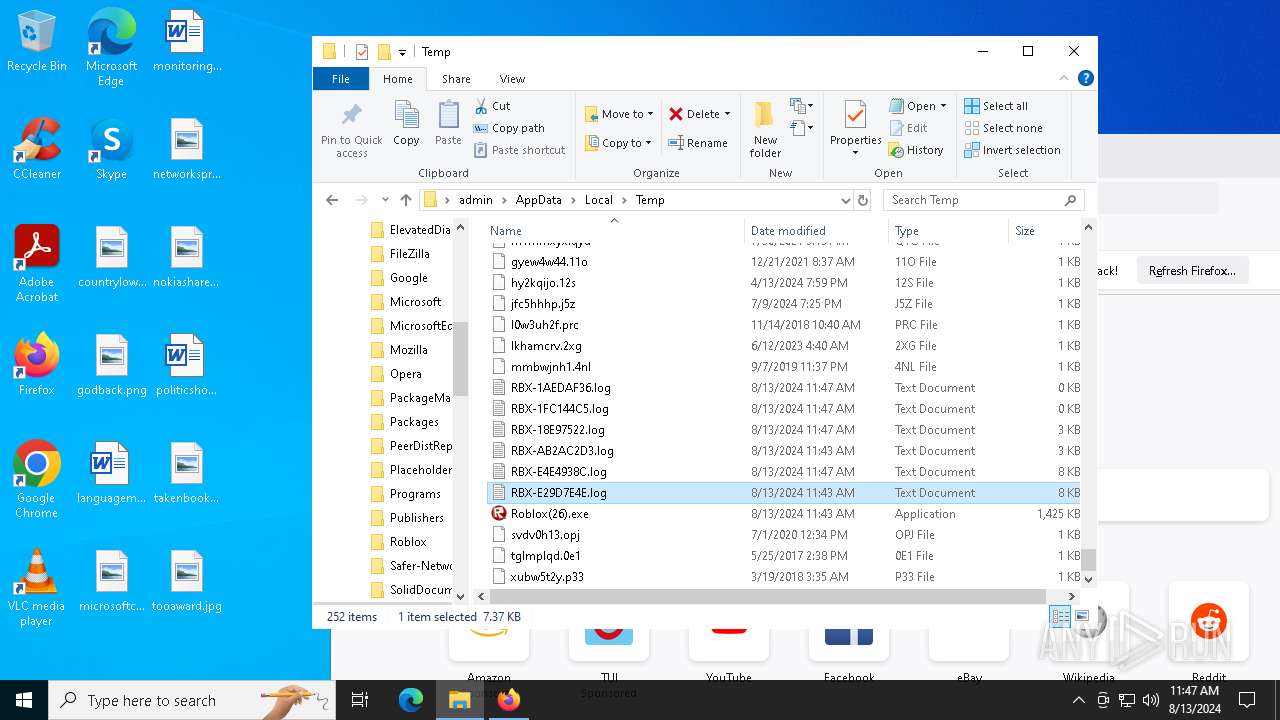
Task: Open Firefox from taskbar
Action: (x=509, y=700)
